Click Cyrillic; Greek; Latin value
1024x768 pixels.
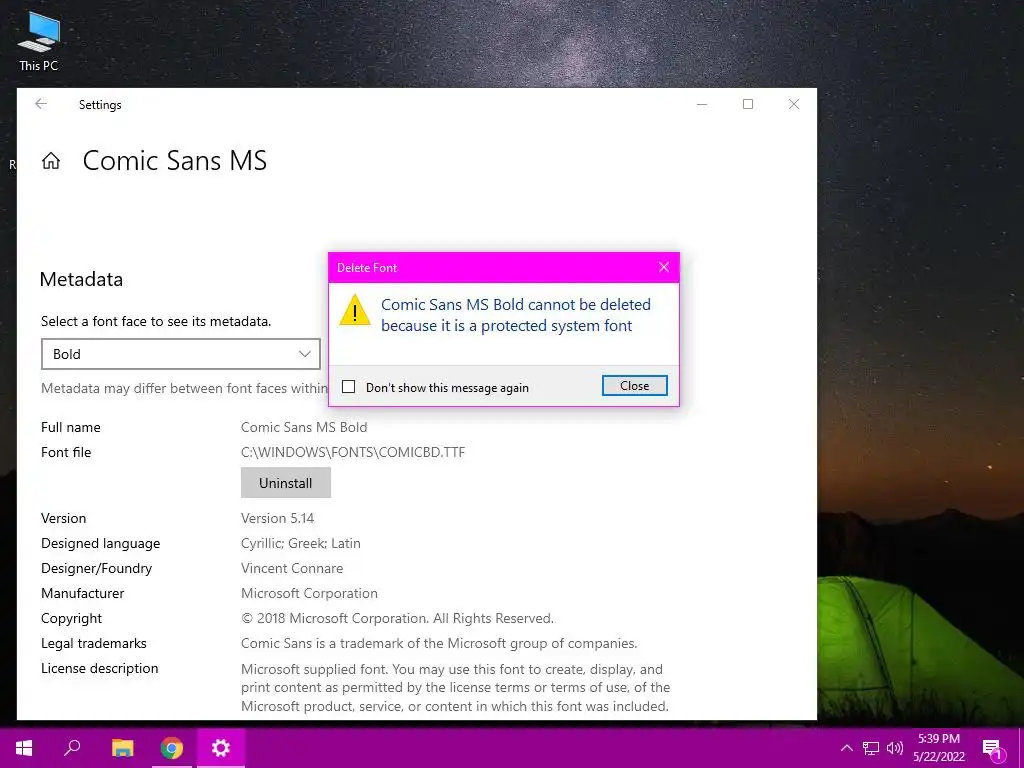pos(300,543)
